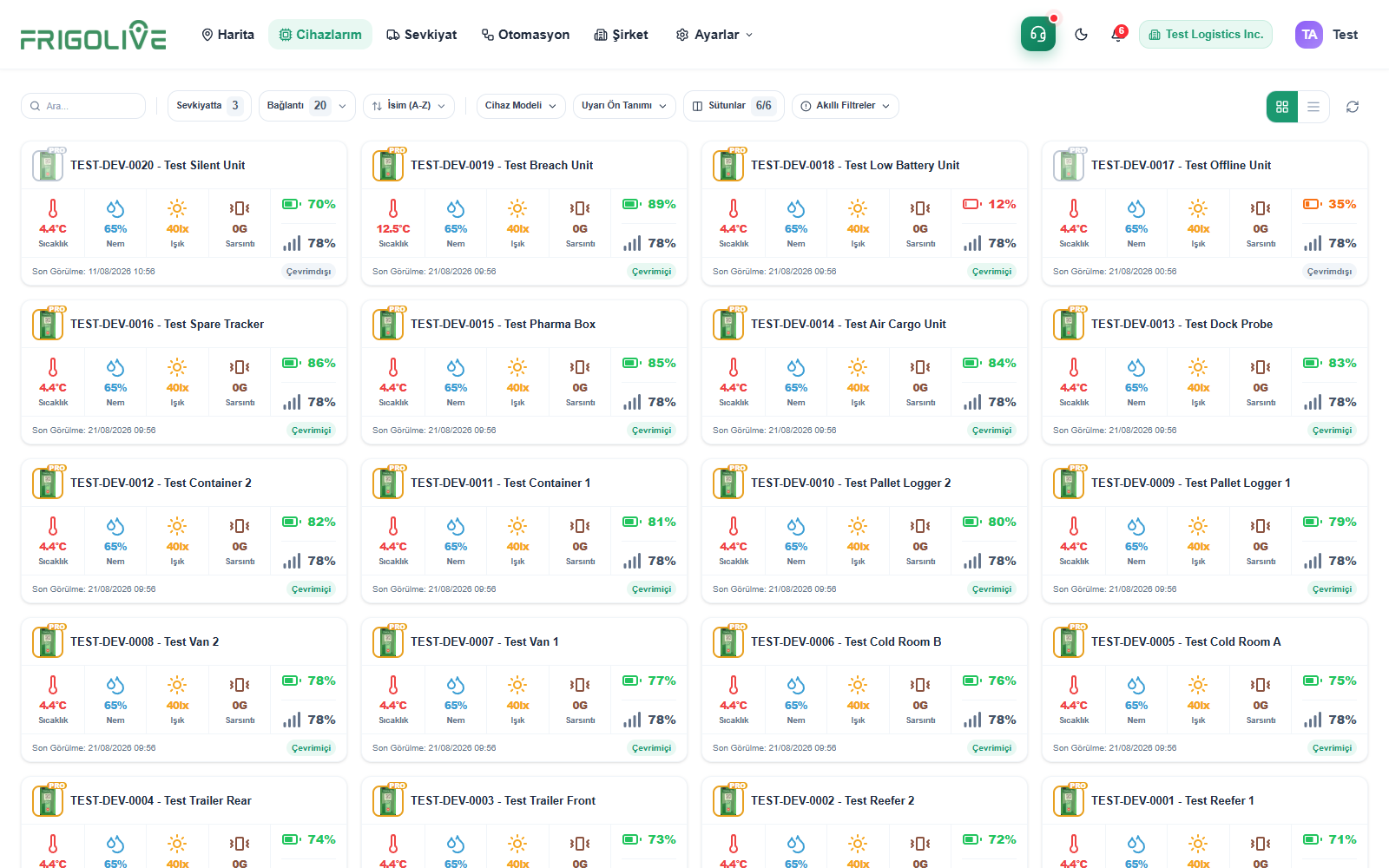Click temperature icon on TEST-DEV-0019 card
This screenshot has width=1389, height=868.
[393, 208]
